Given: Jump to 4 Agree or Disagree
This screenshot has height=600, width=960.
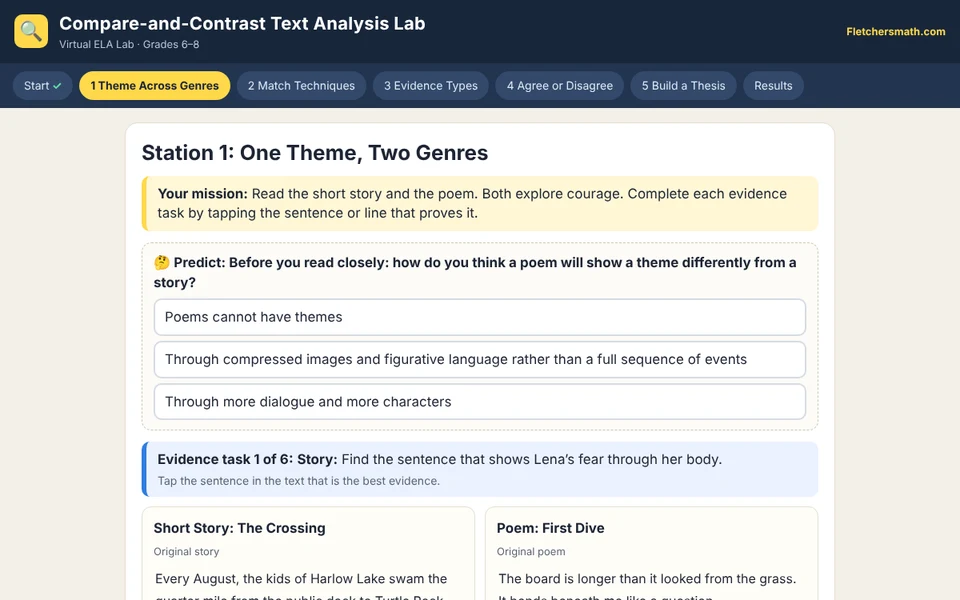Looking at the screenshot, I should [560, 86].
